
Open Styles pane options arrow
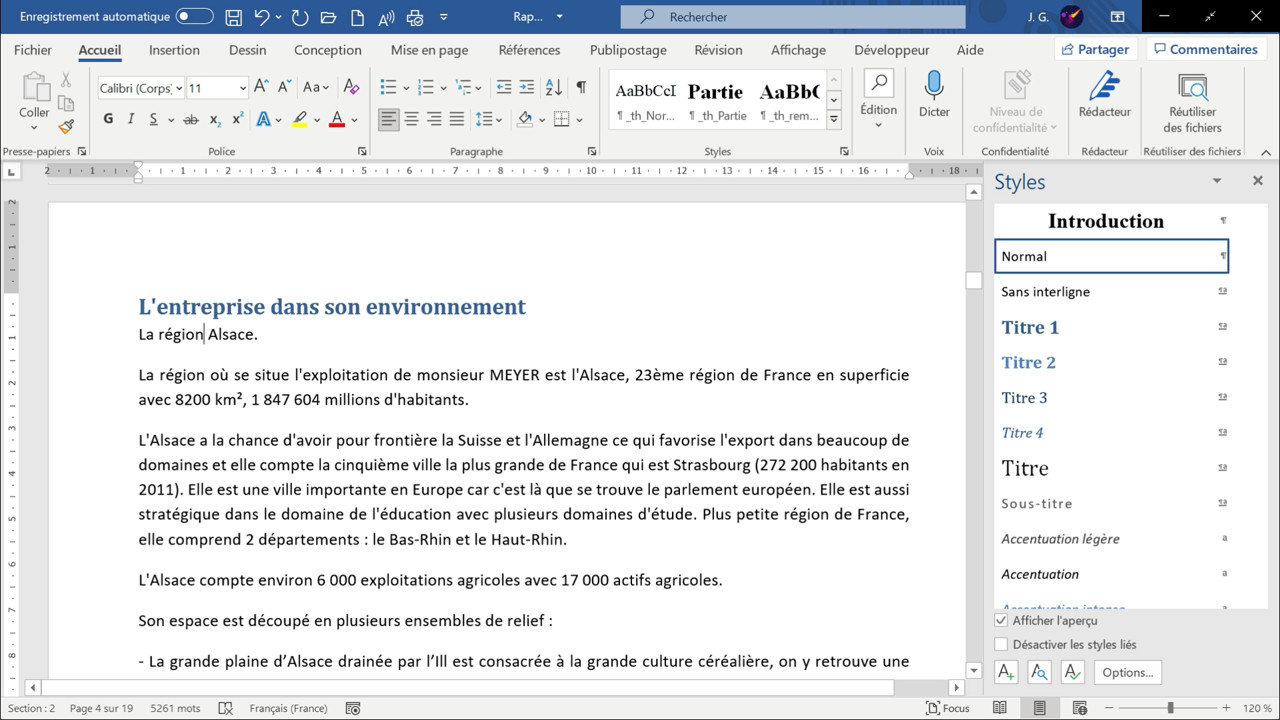tap(1217, 181)
